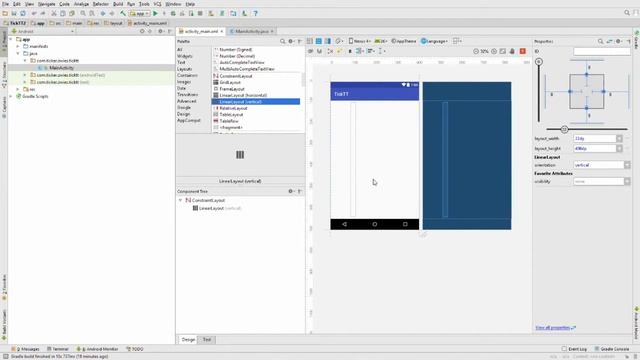Open the visibility none dropdown arrow

[627, 182]
